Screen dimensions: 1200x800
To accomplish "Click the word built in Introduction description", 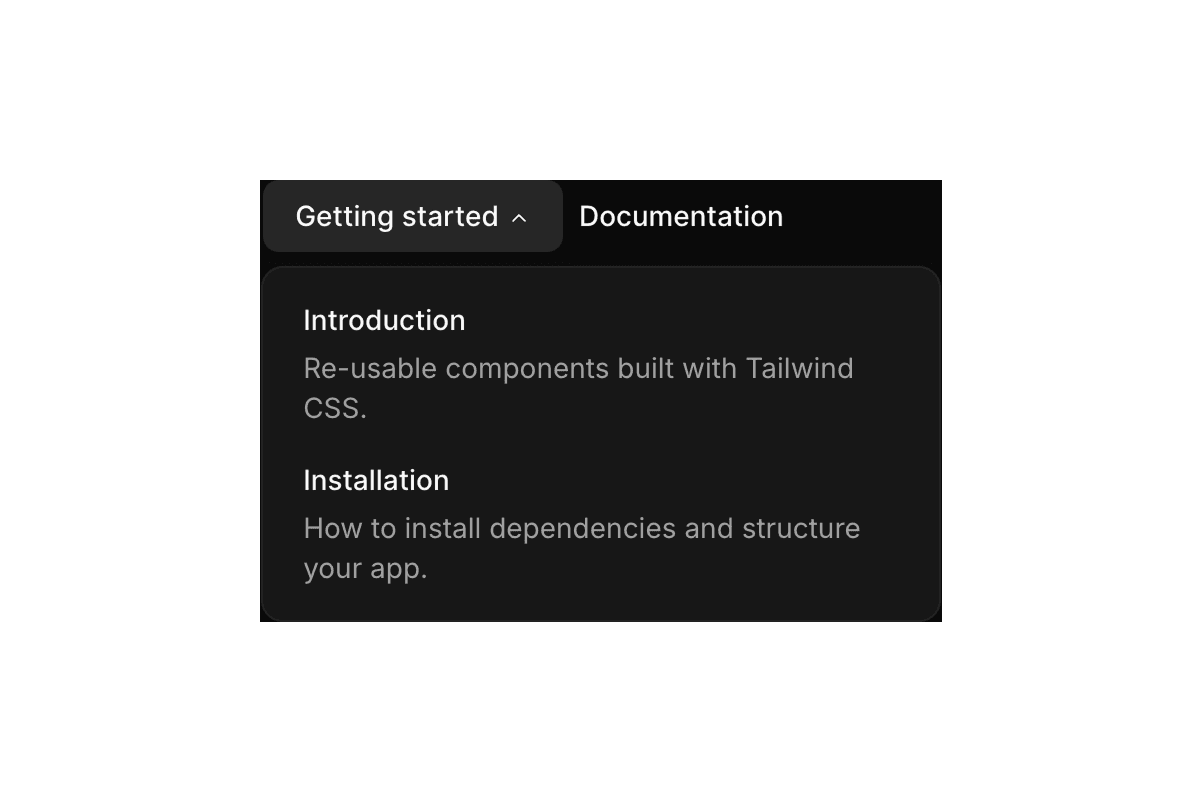I will [x=646, y=368].
